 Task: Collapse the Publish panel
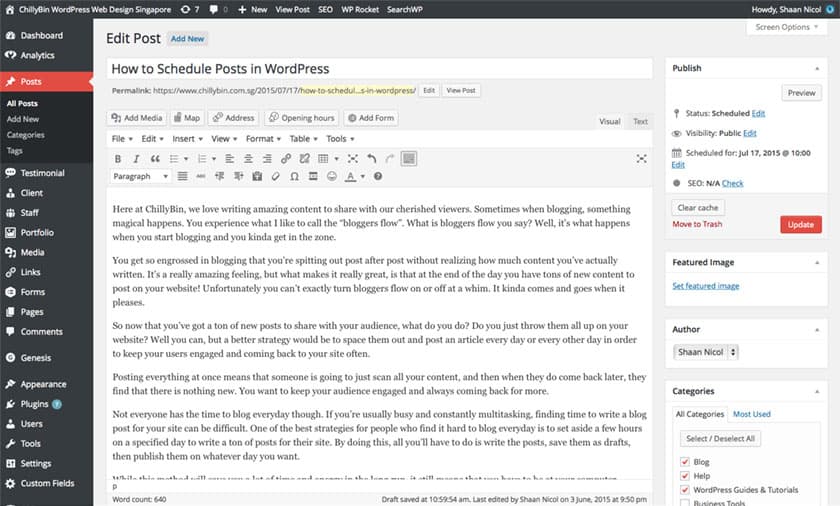point(817,69)
